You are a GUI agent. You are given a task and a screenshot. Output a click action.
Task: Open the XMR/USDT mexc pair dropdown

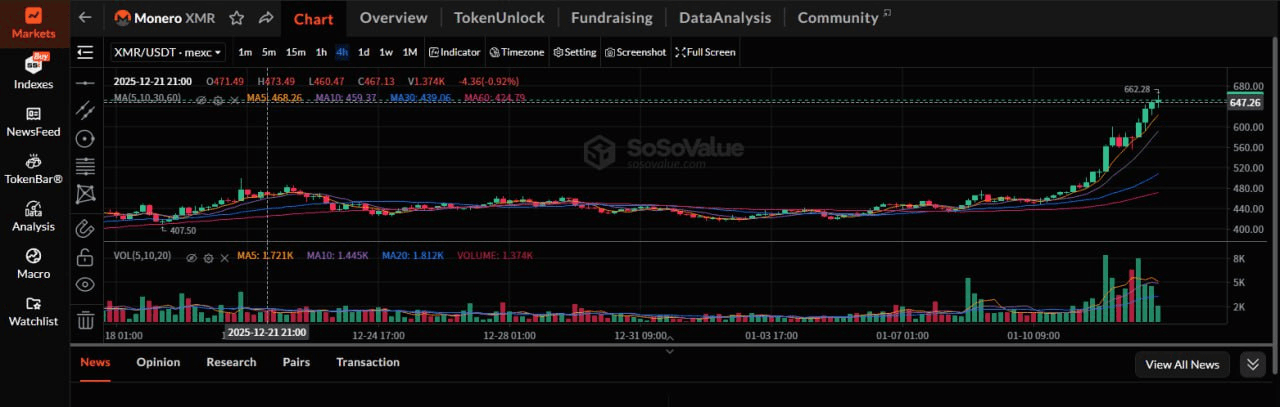[168, 52]
